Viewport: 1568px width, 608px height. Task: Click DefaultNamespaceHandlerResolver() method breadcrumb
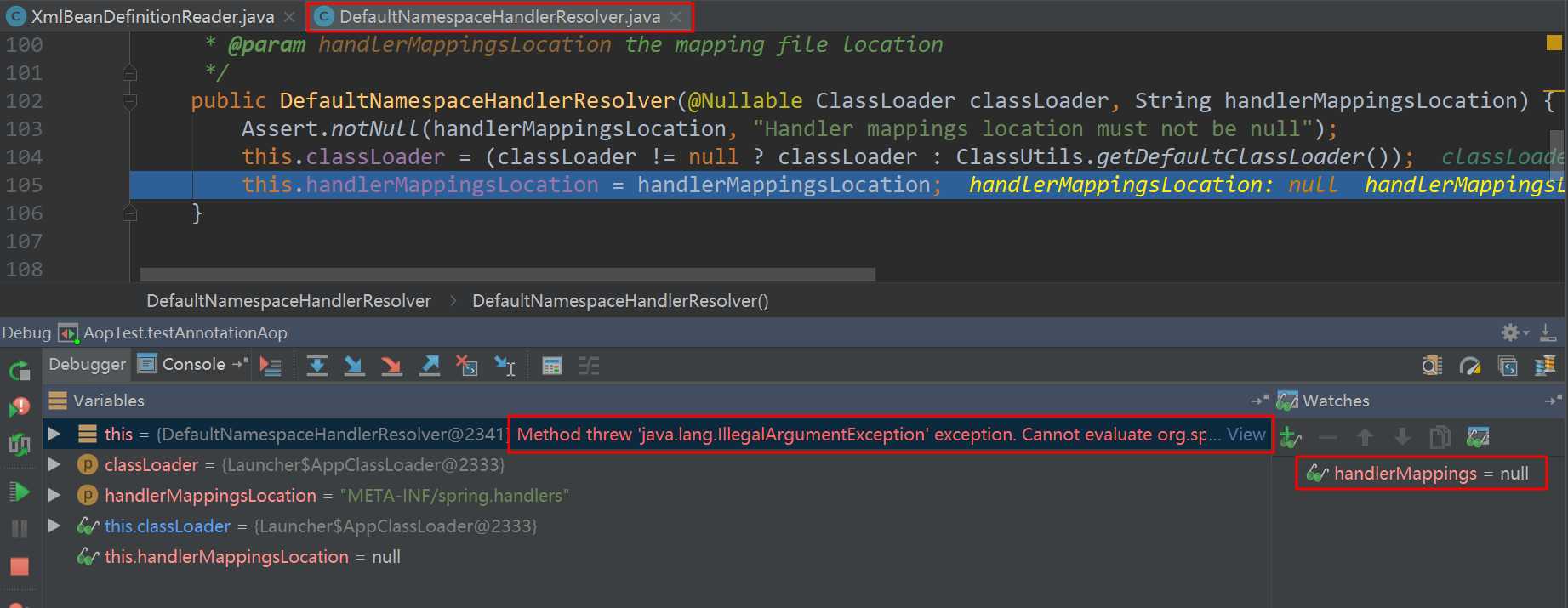pyautogui.click(x=620, y=301)
